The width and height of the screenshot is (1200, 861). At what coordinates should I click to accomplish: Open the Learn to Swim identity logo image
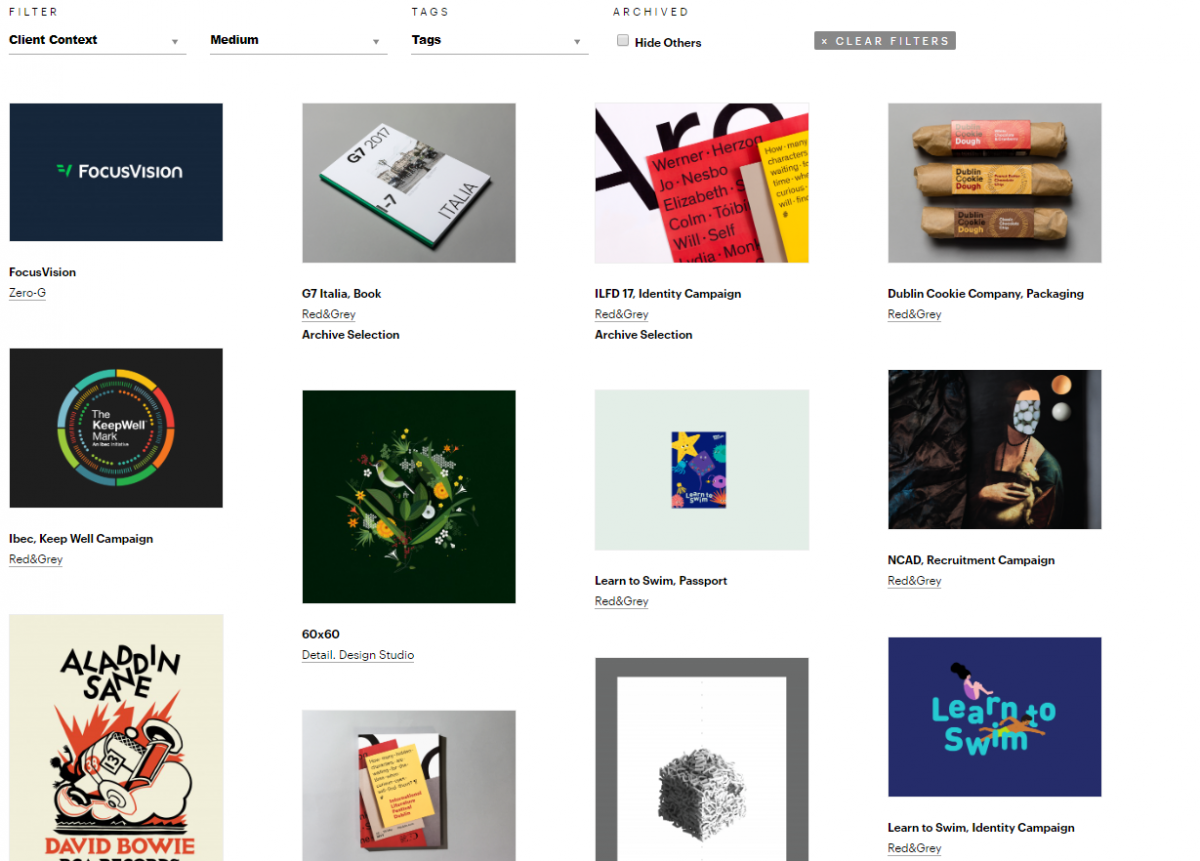coord(995,717)
